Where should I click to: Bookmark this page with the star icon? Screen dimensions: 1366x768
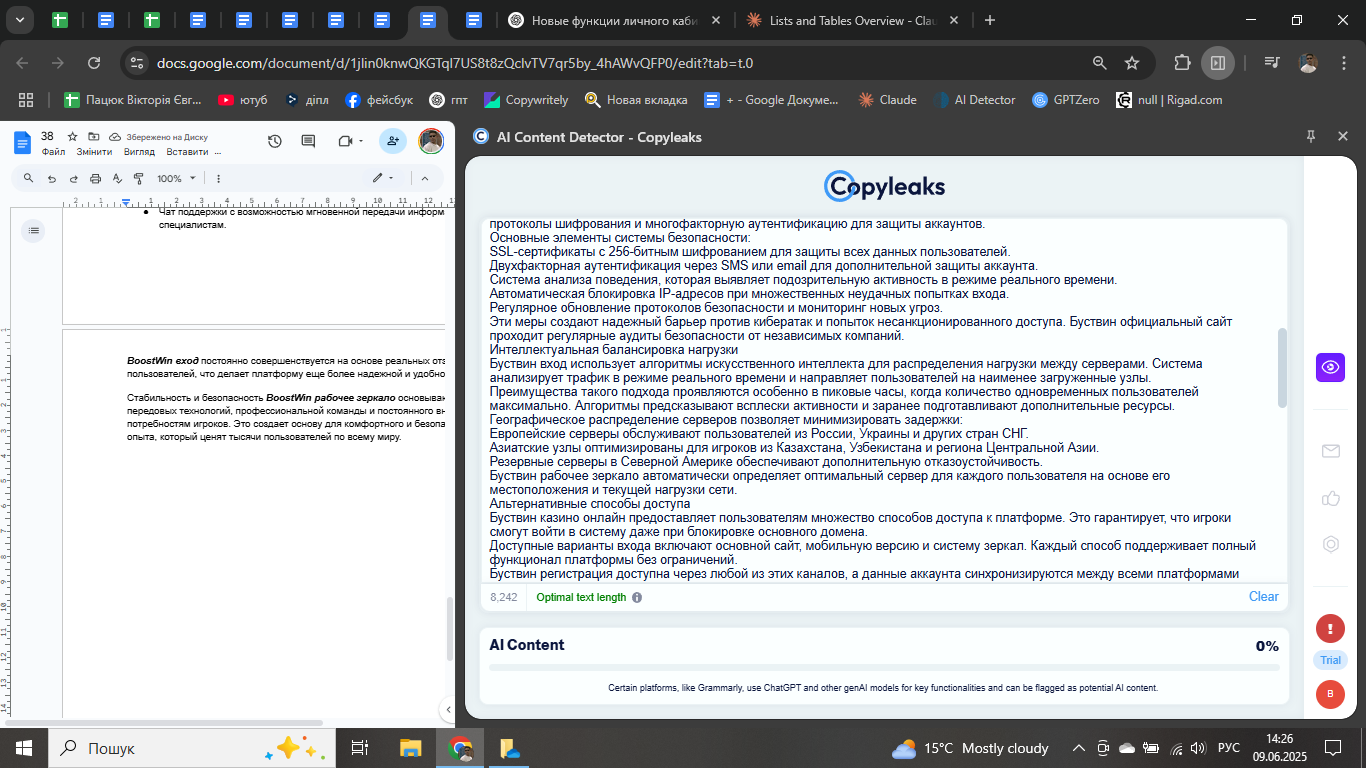coord(1132,62)
